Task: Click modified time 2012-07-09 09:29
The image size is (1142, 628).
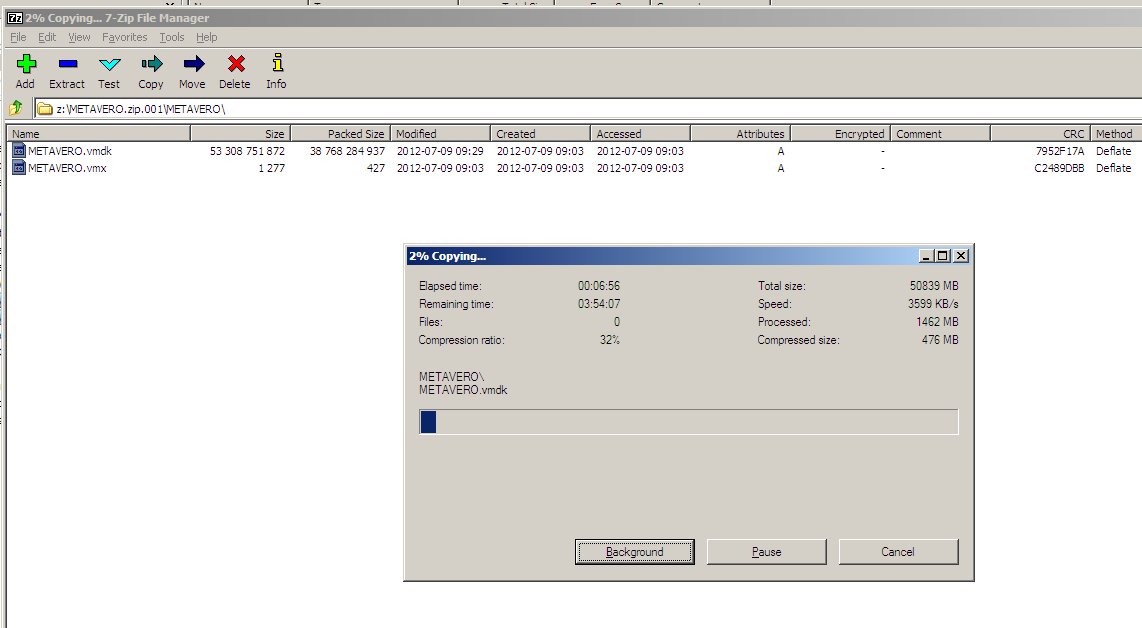Action: click(x=440, y=151)
